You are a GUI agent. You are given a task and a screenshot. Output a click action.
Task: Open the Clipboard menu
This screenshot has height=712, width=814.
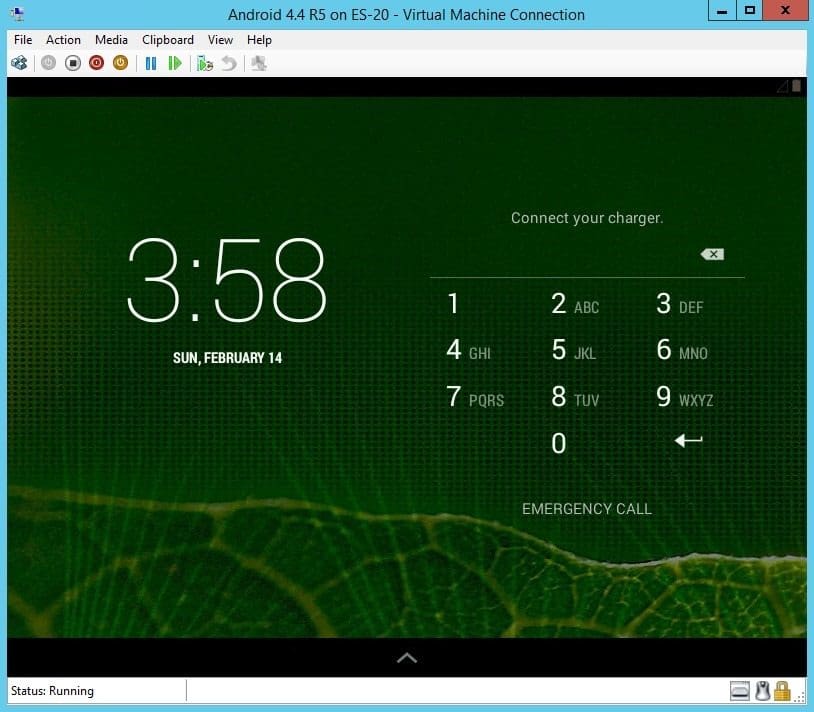[x=168, y=40]
